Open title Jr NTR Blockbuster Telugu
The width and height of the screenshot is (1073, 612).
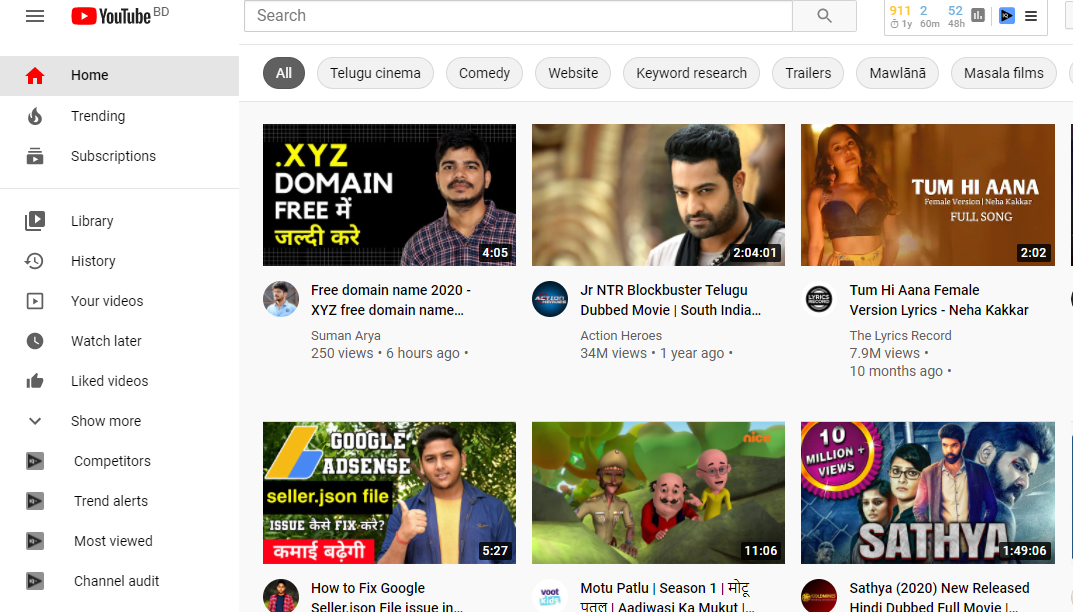[670, 300]
